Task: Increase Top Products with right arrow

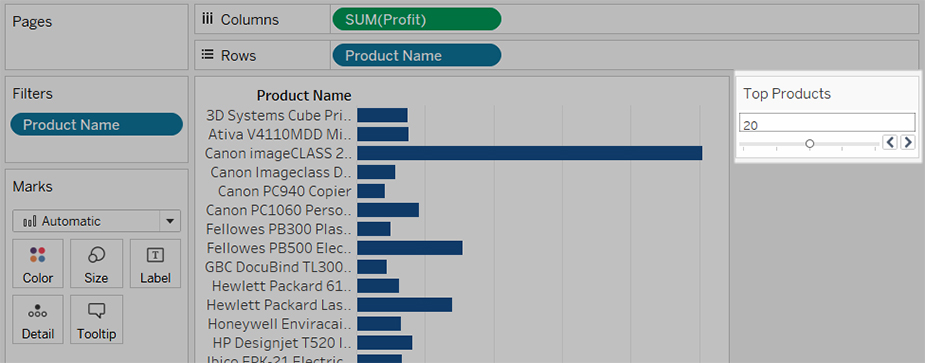Action: (908, 142)
